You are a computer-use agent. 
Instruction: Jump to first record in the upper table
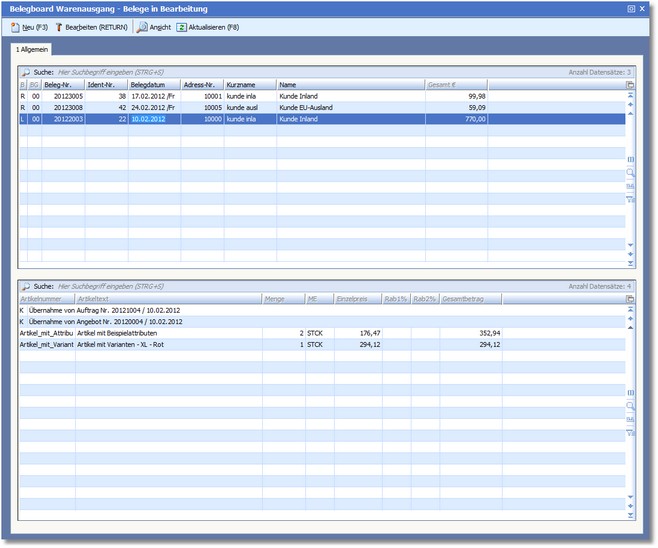(x=630, y=97)
